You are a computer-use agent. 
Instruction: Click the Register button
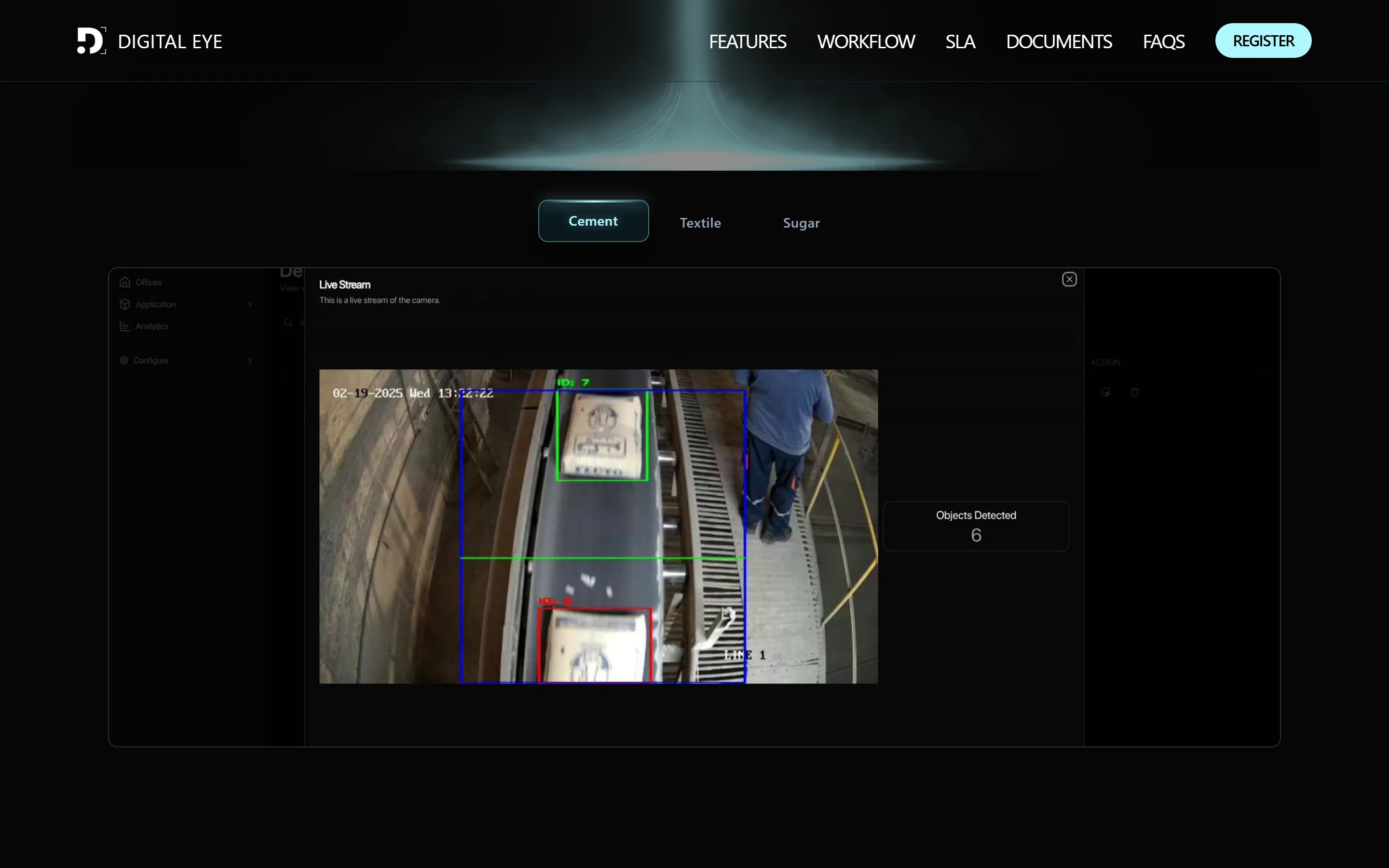(x=1263, y=41)
